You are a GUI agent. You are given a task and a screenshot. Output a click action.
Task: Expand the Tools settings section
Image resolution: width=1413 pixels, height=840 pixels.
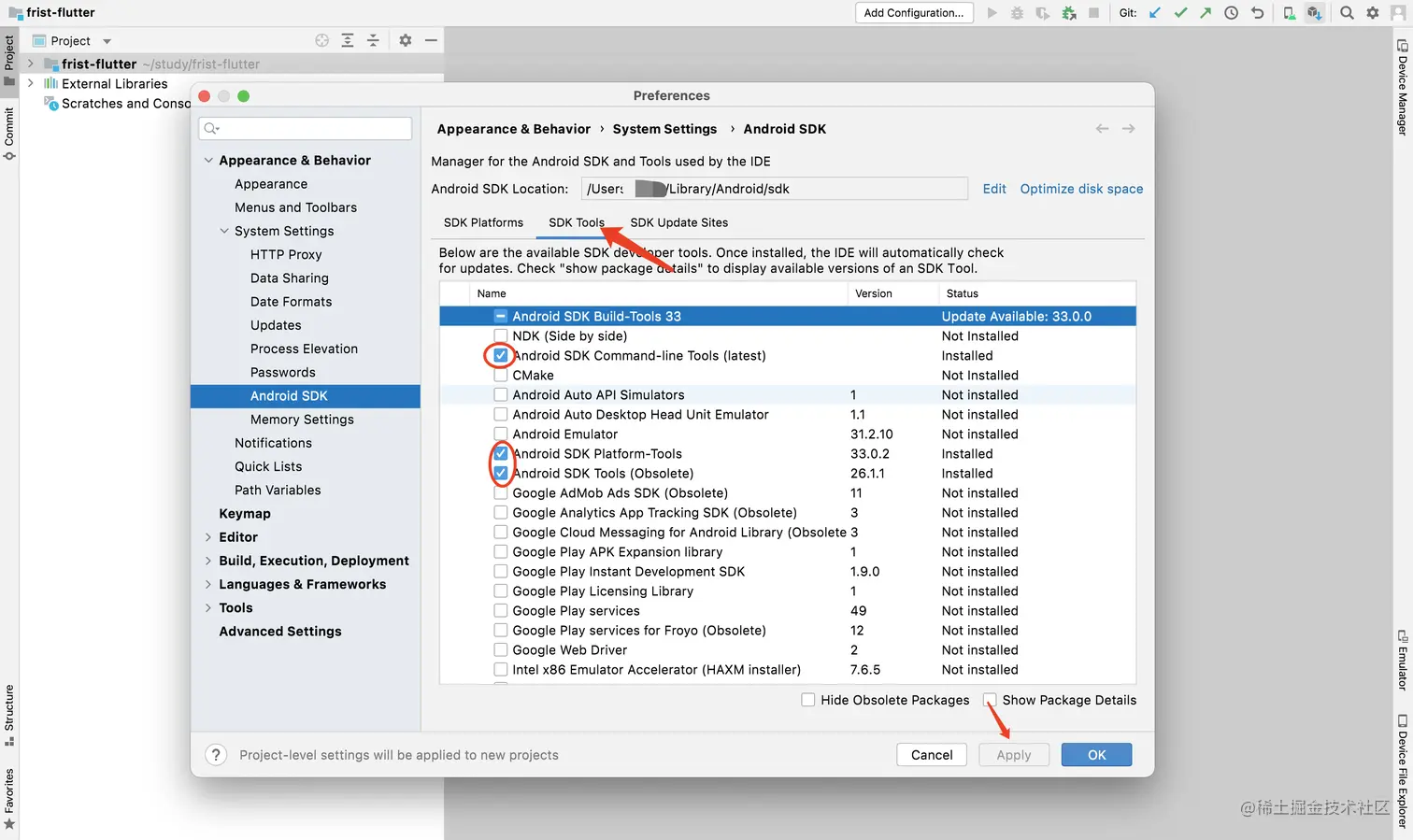pos(208,608)
